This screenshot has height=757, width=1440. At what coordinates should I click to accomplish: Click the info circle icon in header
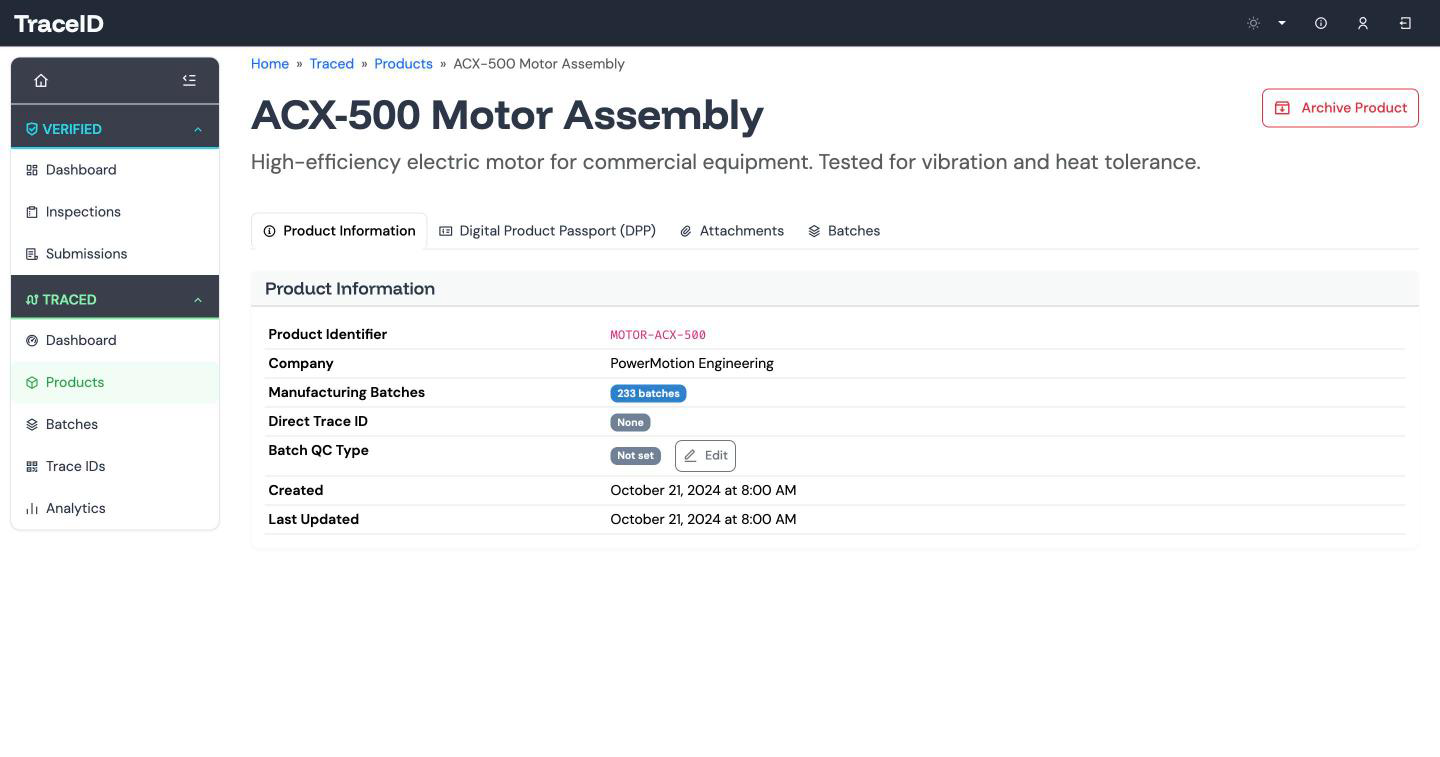click(1321, 23)
